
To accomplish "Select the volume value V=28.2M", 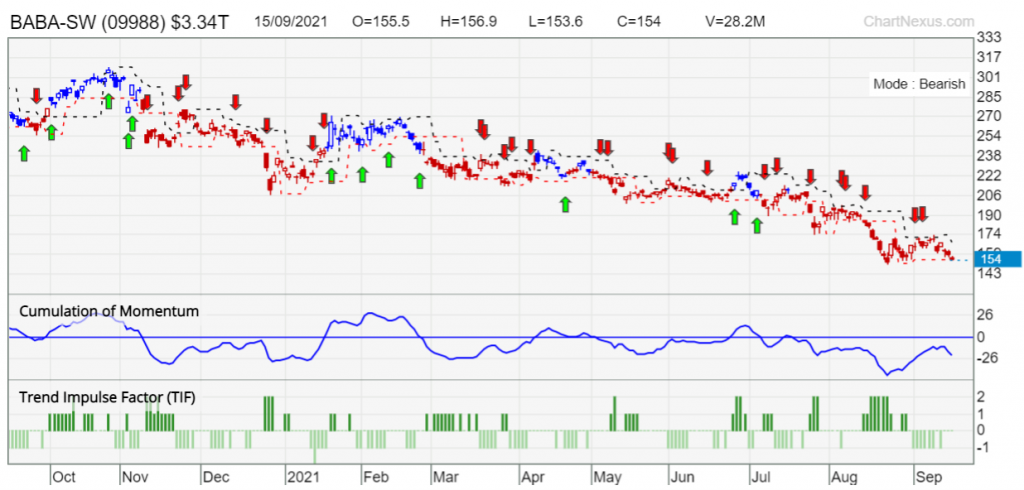I will pyautogui.click(x=737, y=22).
